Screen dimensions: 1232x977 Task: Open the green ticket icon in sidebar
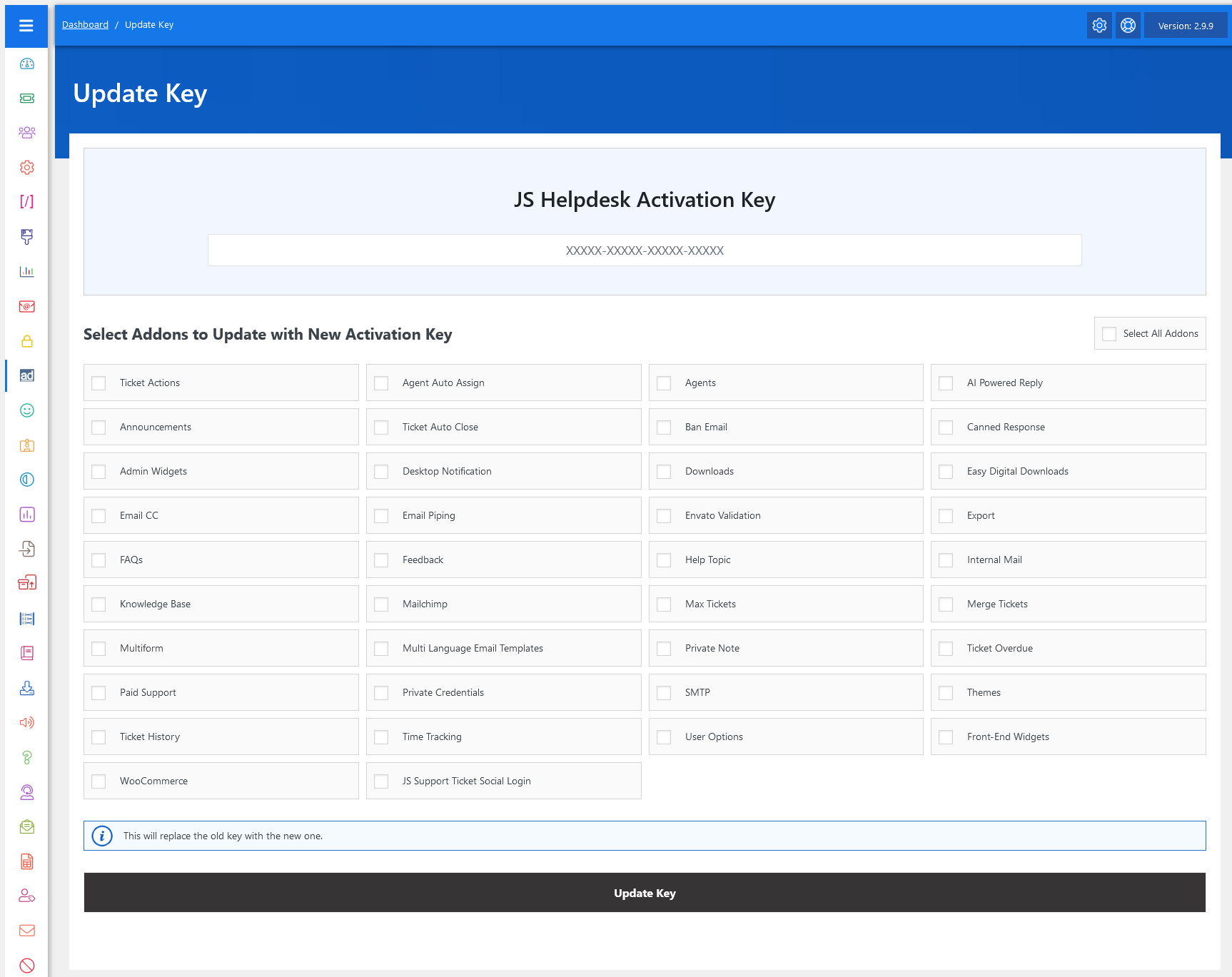27,98
